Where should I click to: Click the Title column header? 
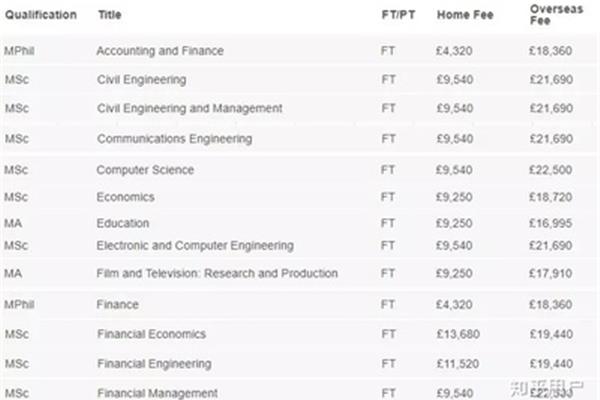(x=110, y=15)
